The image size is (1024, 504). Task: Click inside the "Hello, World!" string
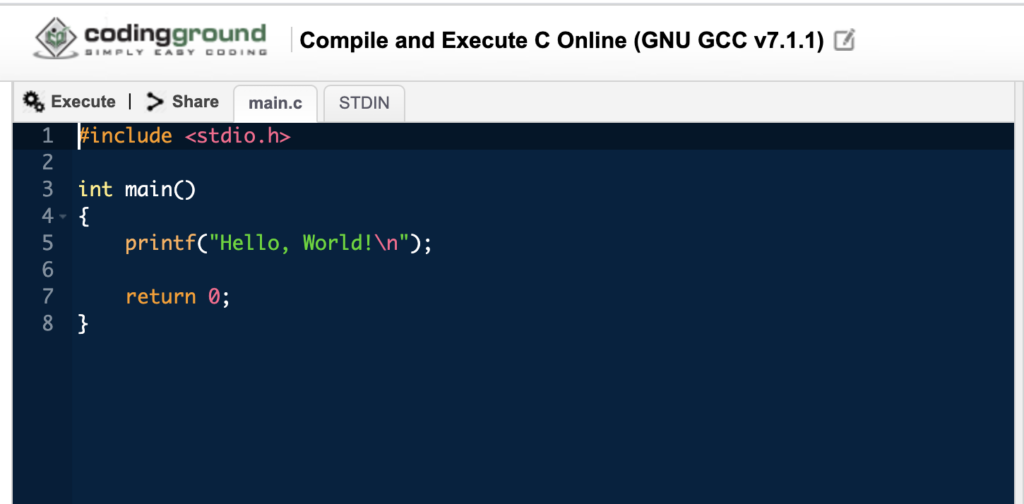click(x=300, y=243)
